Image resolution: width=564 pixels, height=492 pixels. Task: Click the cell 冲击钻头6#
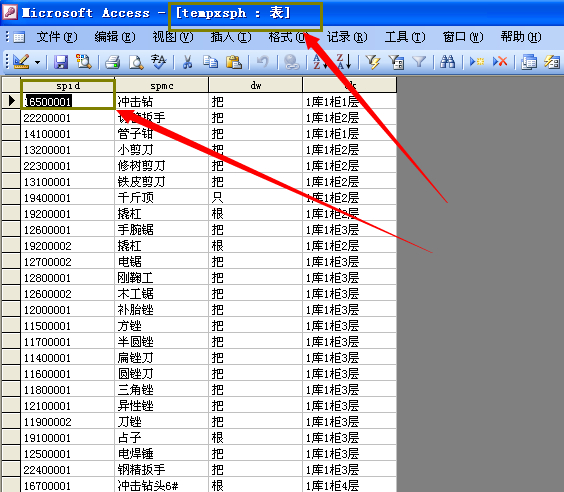click(162, 485)
